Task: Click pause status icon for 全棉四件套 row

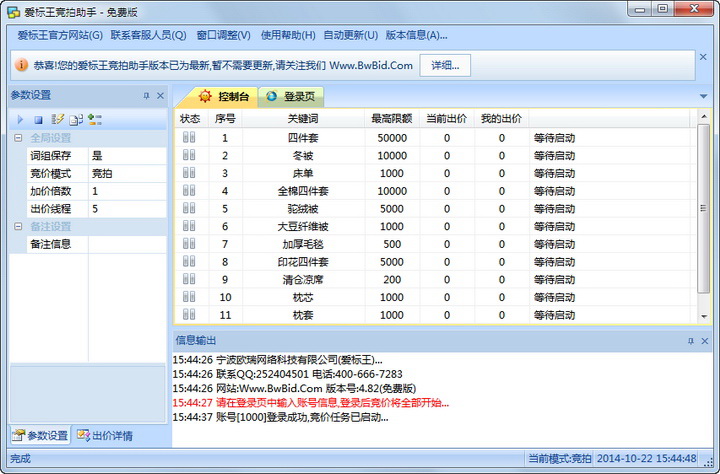Action: coord(189,191)
